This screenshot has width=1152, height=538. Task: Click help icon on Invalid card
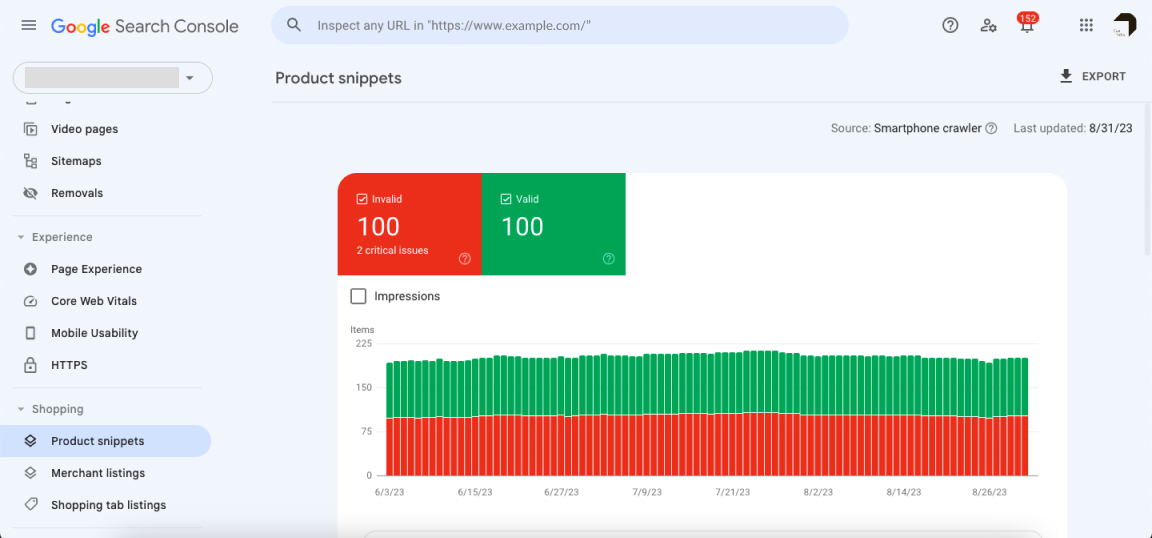point(465,259)
